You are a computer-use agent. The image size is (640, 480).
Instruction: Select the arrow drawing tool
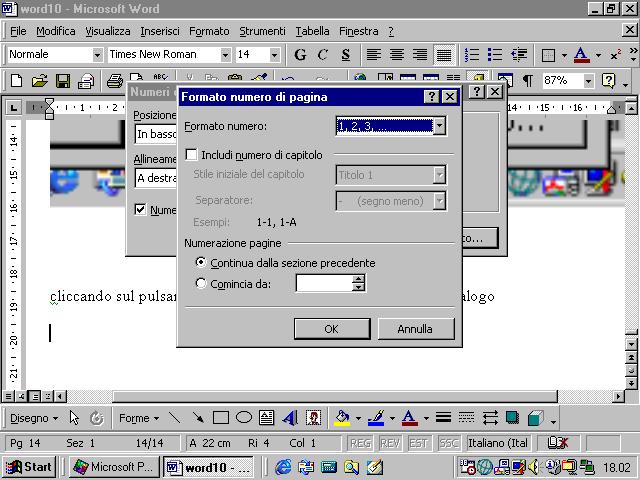[198, 418]
